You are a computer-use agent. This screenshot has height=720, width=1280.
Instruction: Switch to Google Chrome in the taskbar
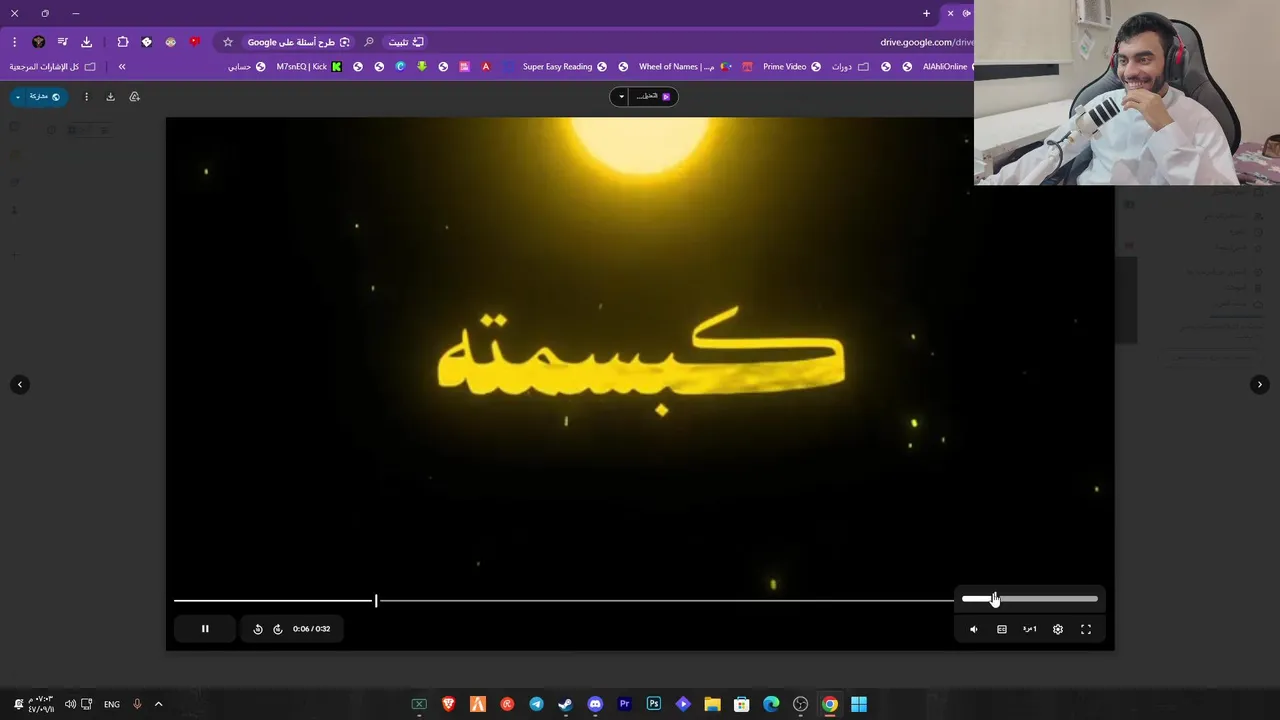click(x=830, y=704)
